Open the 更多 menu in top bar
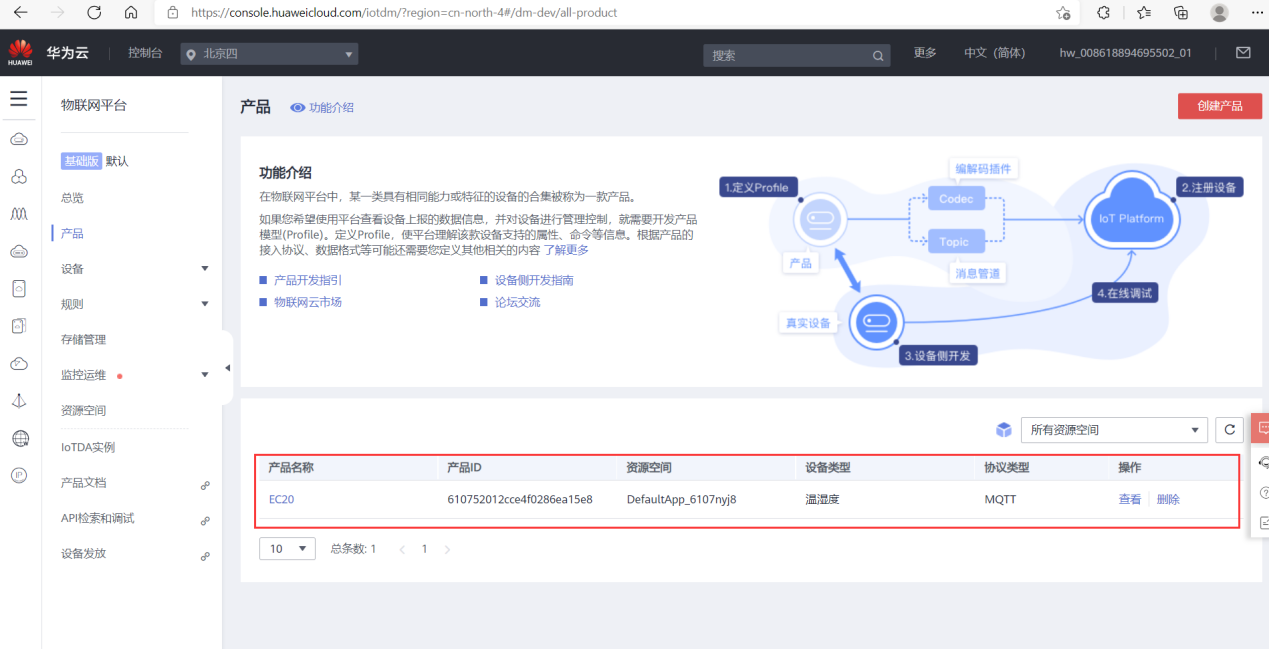Image resolution: width=1269 pixels, height=649 pixels. pos(925,53)
